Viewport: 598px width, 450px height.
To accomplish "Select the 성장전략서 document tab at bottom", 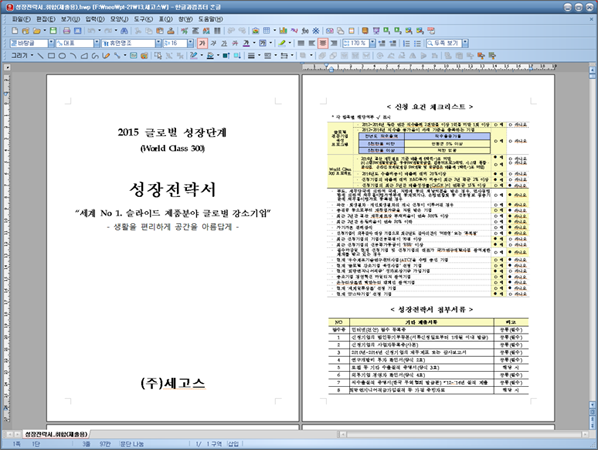I will point(56,434).
